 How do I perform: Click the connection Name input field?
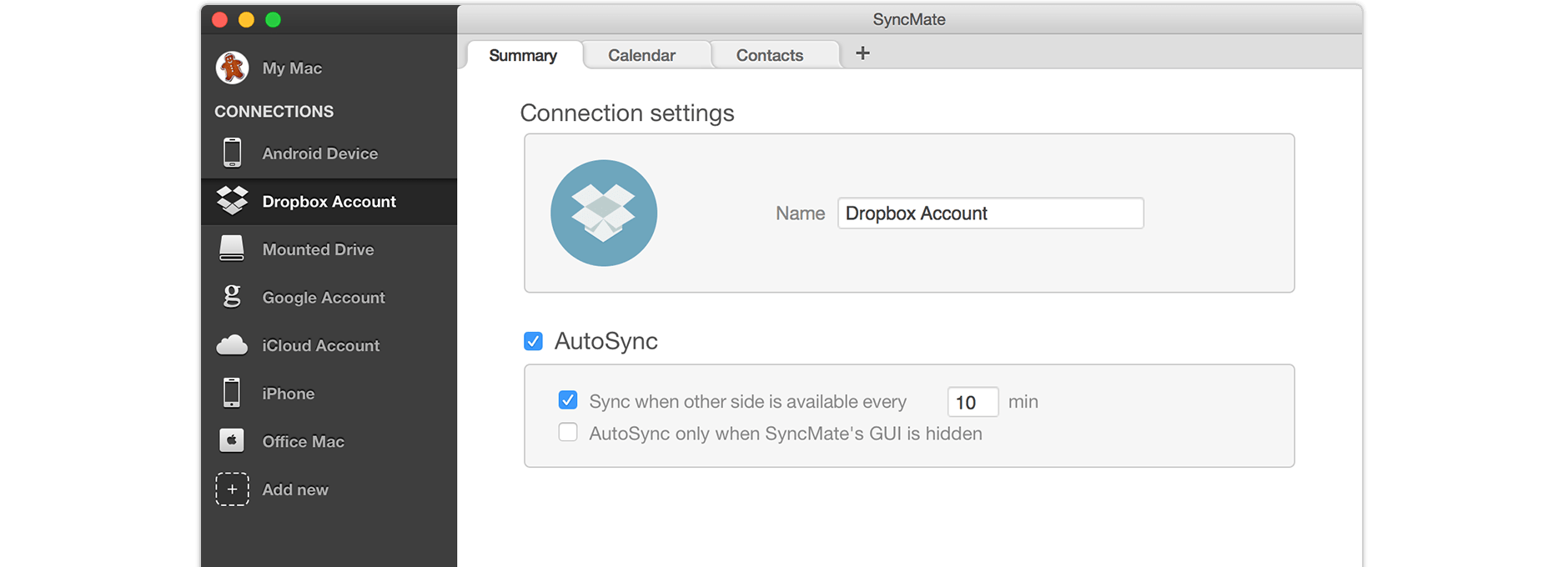990,213
